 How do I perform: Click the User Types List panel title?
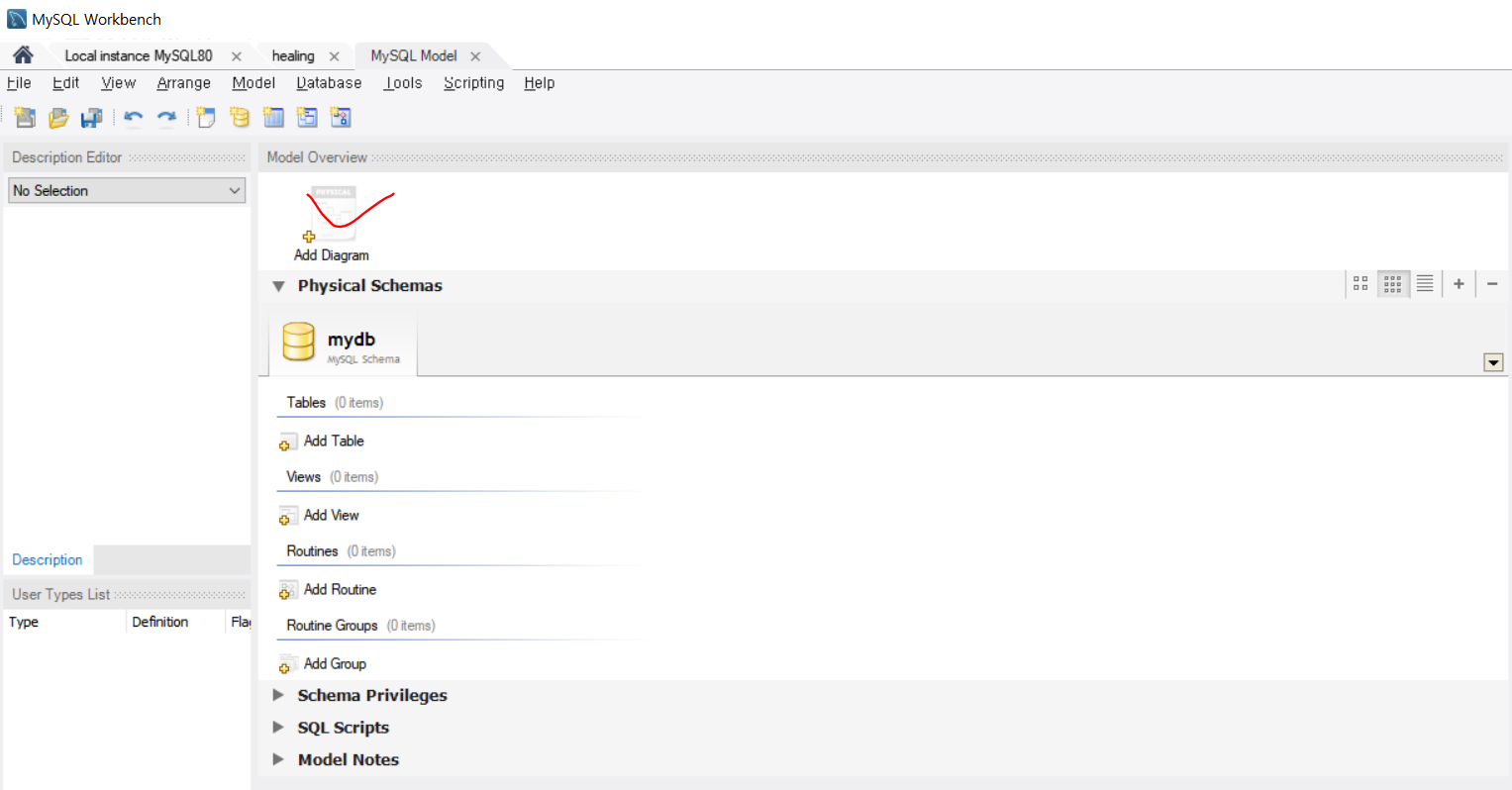coord(60,595)
